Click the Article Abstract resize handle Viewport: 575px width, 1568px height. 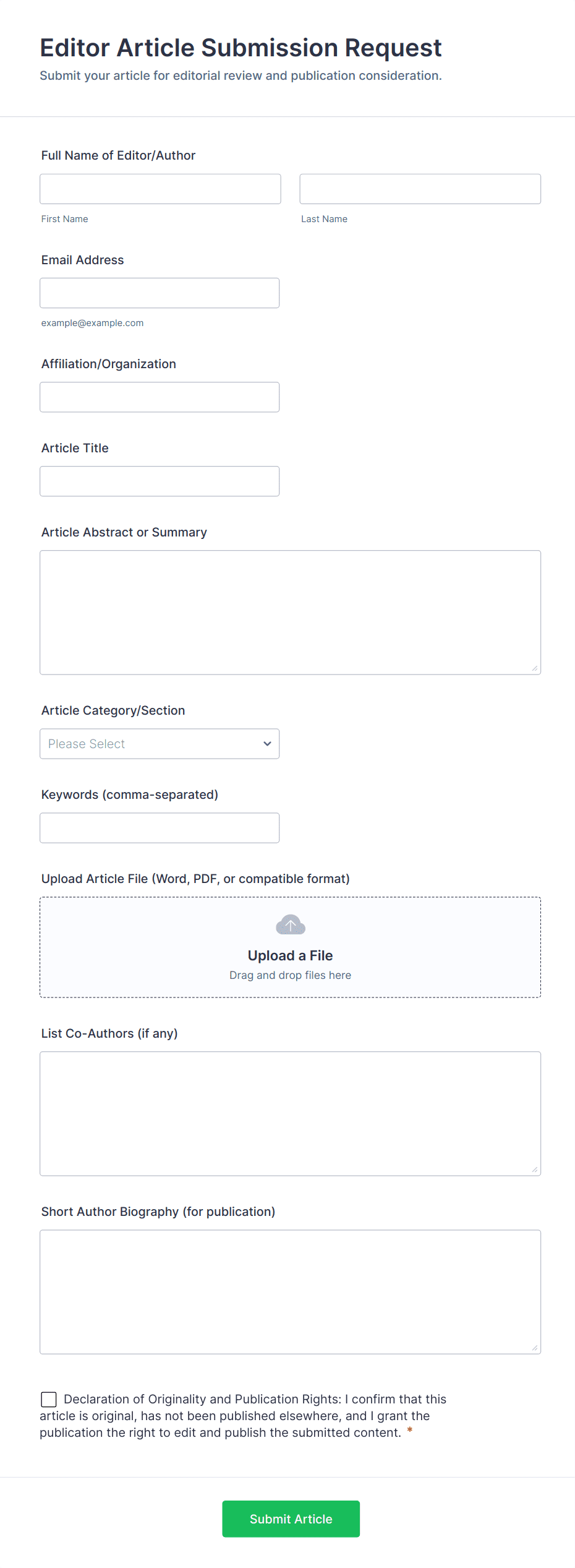point(535,668)
